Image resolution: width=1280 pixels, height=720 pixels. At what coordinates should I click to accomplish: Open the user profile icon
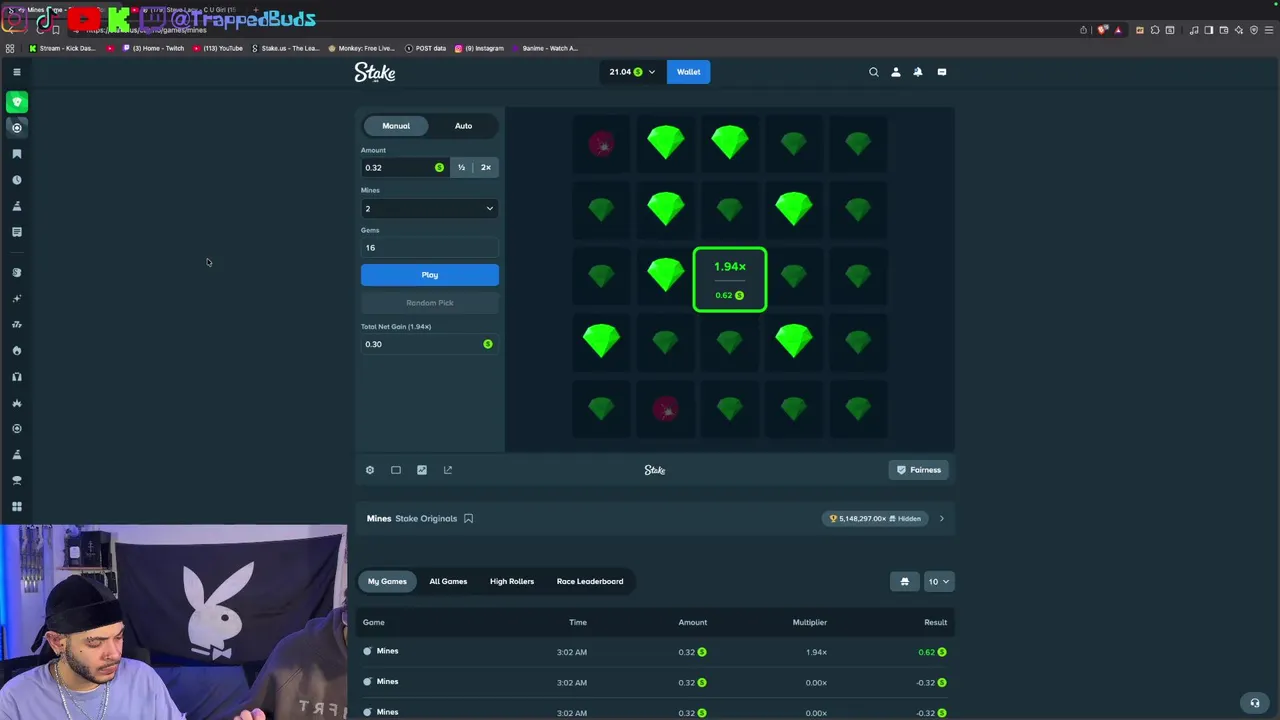(895, 72)
